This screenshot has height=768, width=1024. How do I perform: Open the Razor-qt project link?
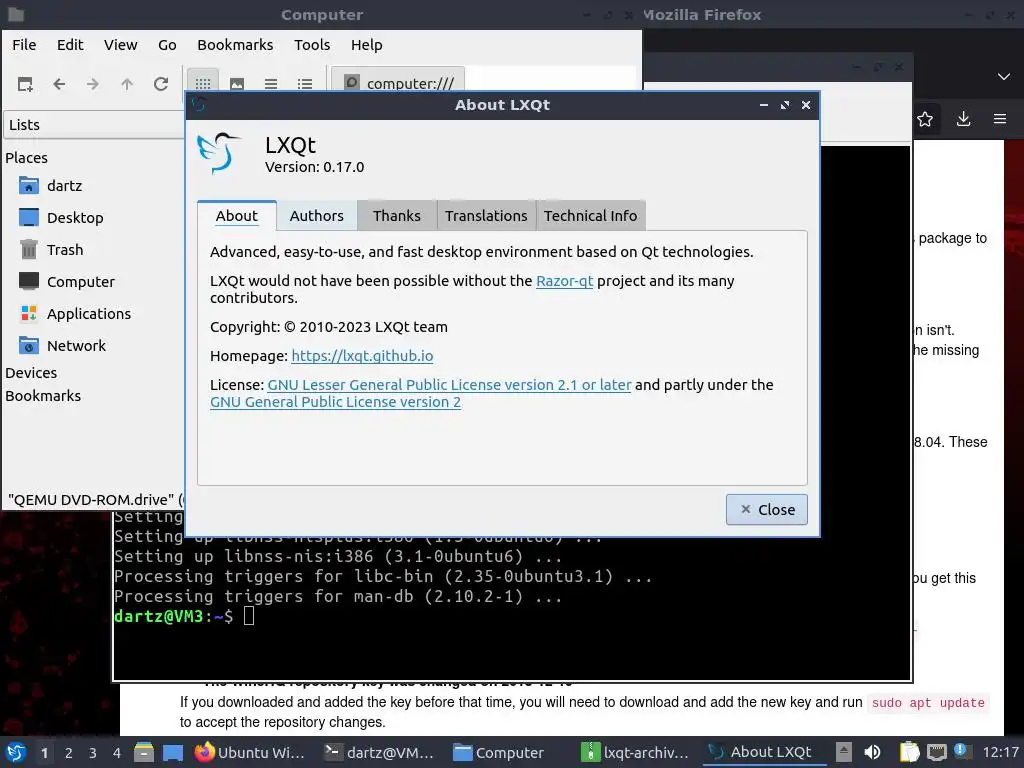tap(564, 281)
